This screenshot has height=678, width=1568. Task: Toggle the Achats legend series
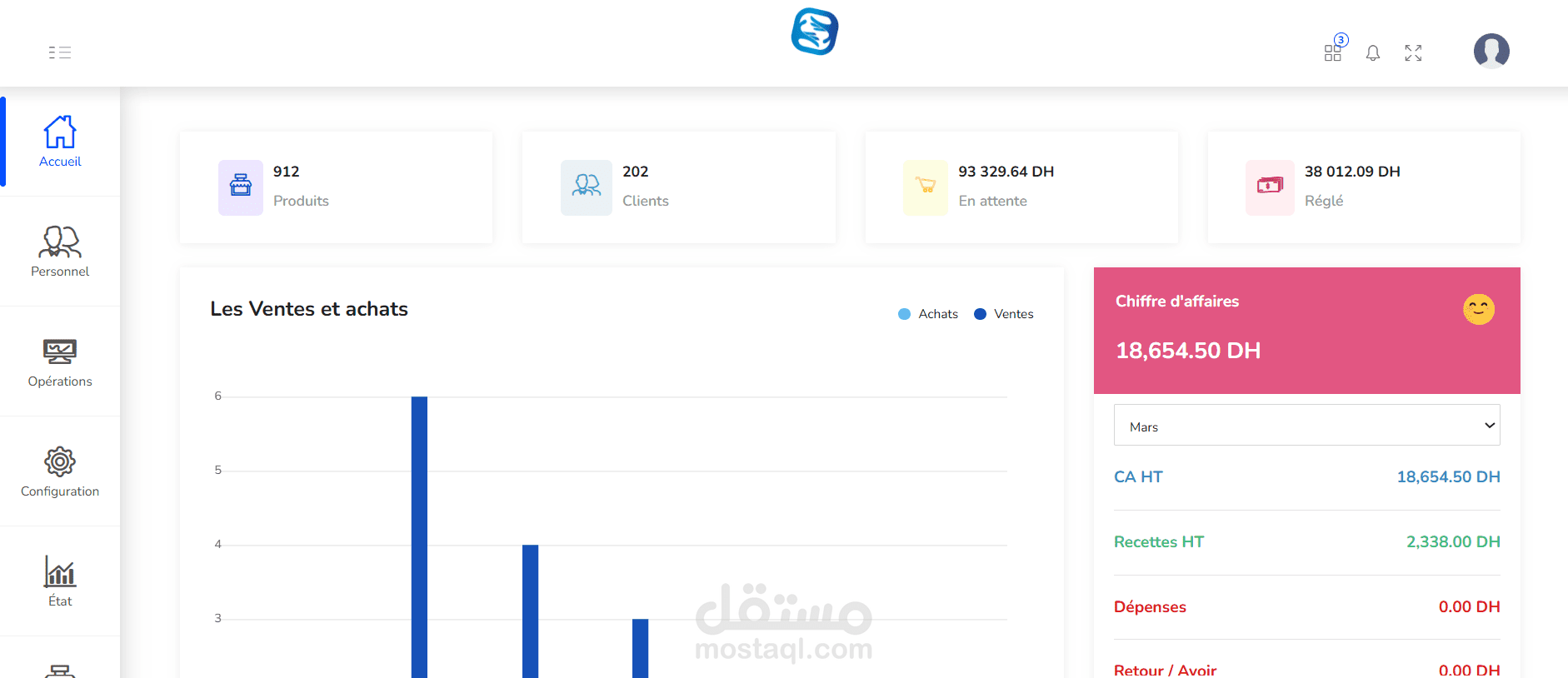tap(928, 314)
